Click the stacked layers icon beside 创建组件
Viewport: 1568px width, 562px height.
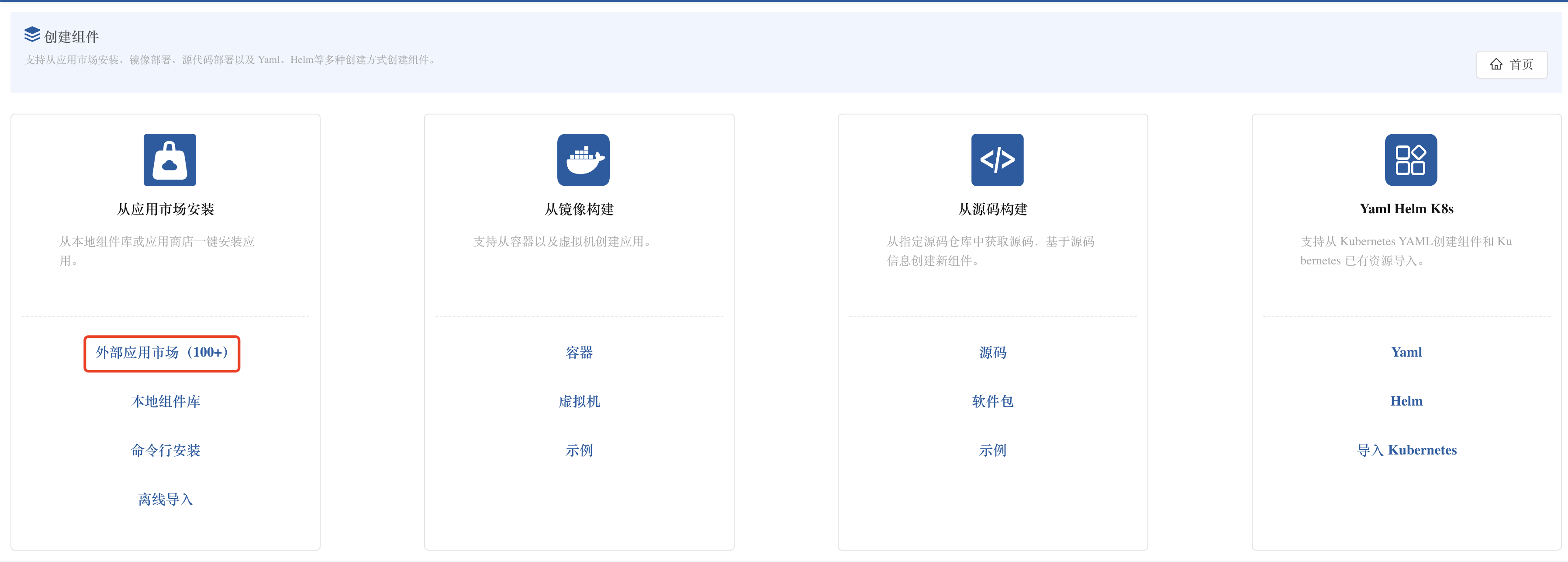pyautogui.click(x=32, y=35)
